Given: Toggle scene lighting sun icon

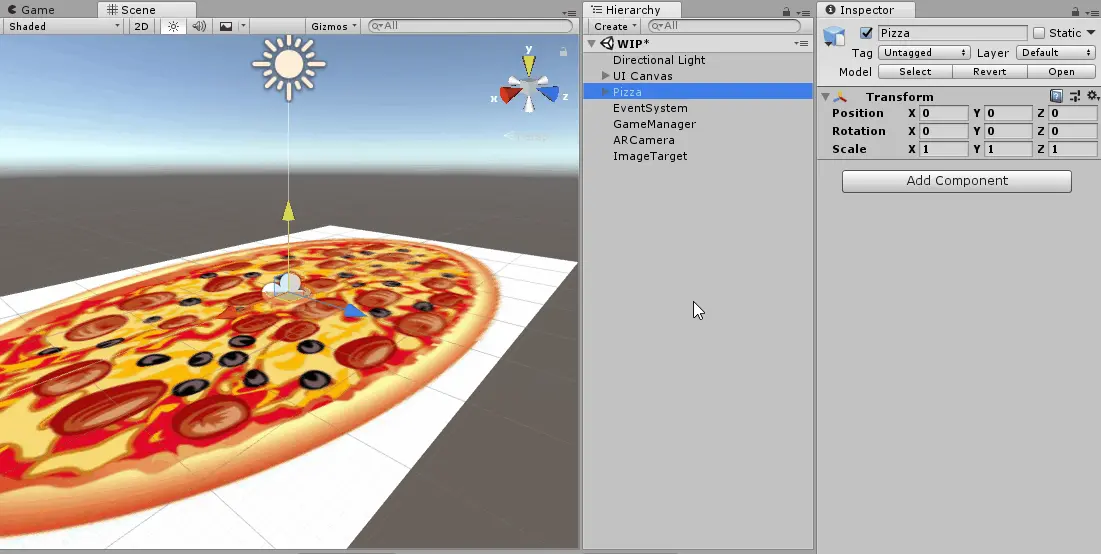Looking at the screenshot, I should point(173,26).
